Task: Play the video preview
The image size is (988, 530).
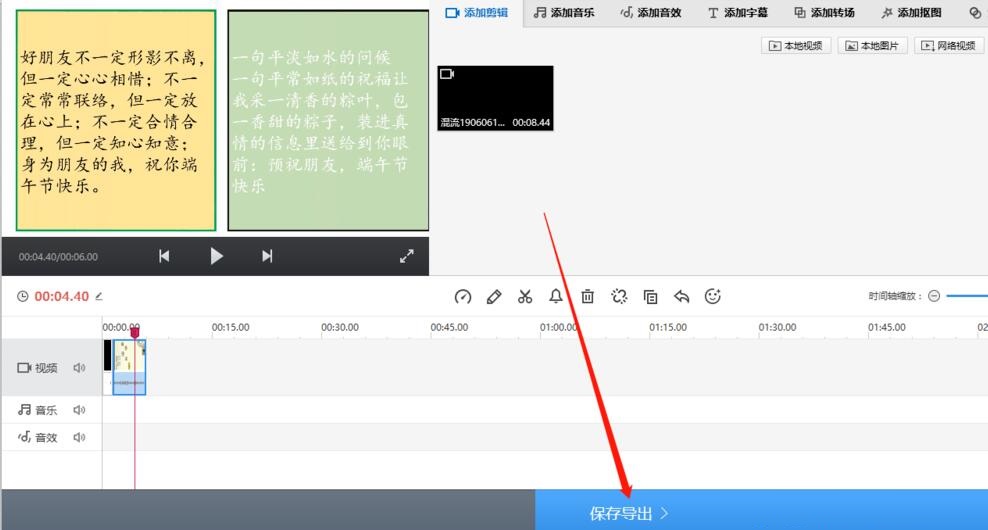Action: (216, 256)
